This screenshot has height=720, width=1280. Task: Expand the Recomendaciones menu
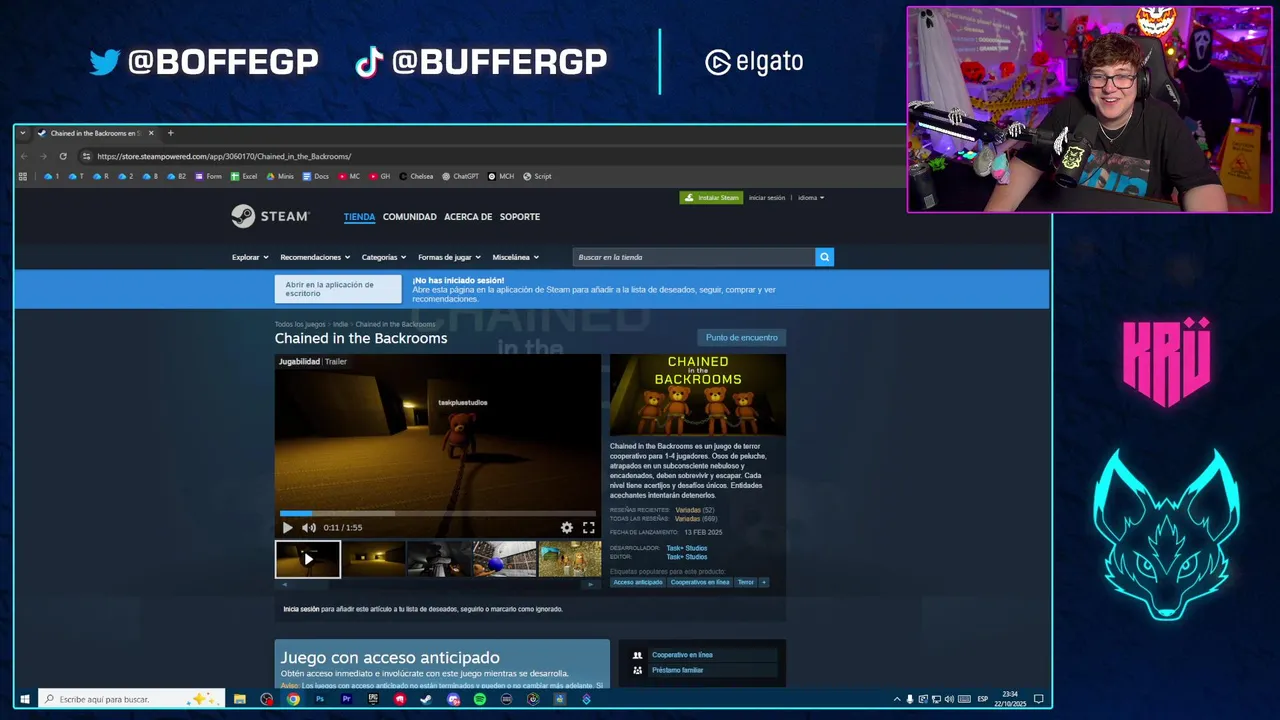pyautogui.click(x=315, y=257)
